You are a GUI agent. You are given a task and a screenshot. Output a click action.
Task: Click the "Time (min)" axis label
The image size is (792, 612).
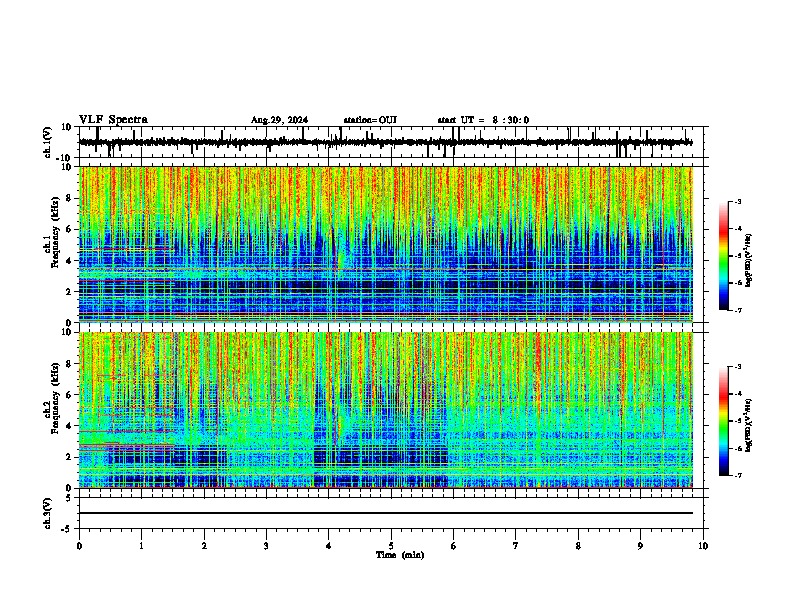pyautogui.click(x=400, y=555)
